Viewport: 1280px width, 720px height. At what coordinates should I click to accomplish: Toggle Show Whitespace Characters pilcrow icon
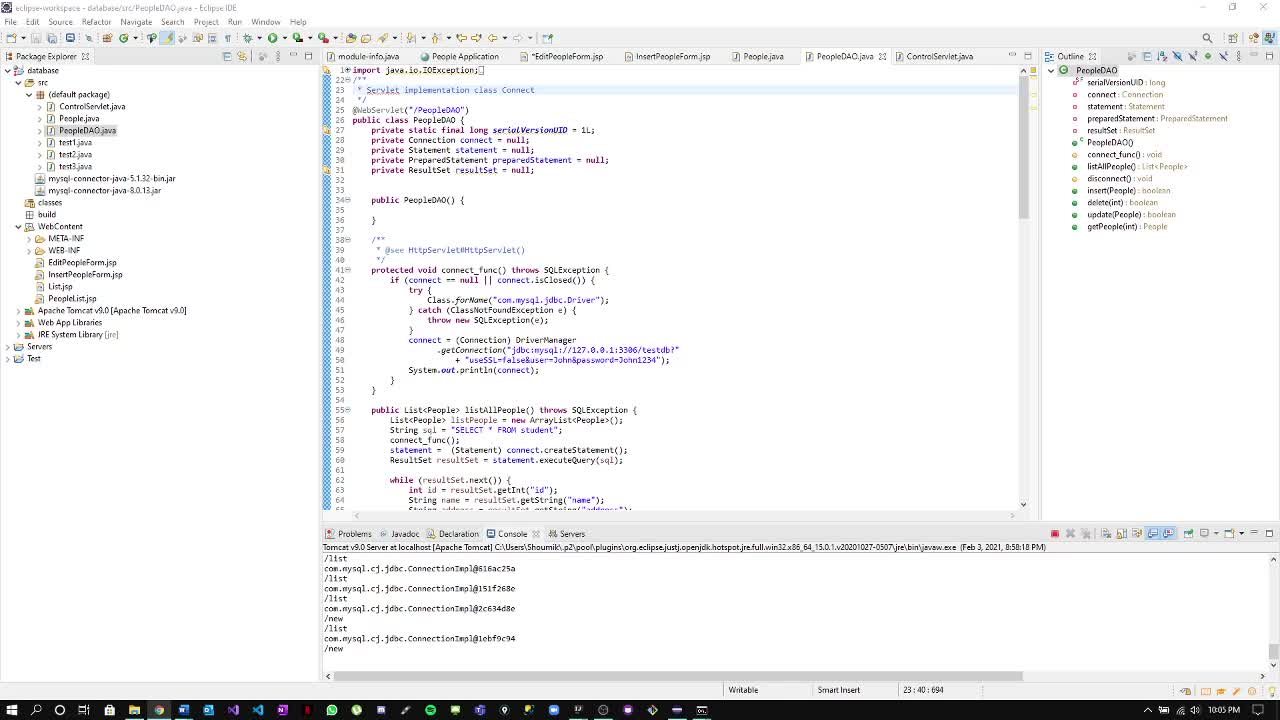[227, 38]
